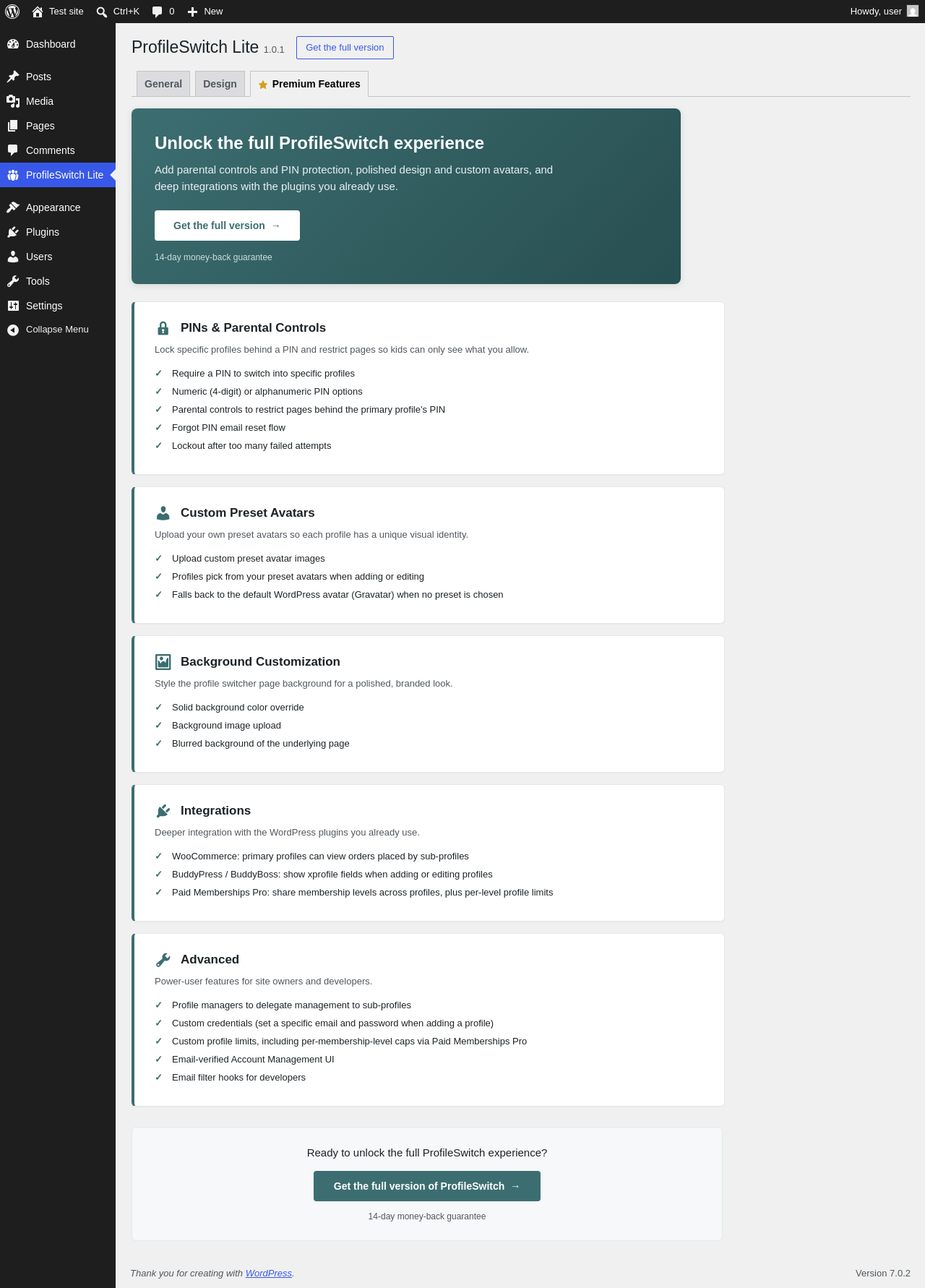Click the person icon for Custom Preset Avatars
The image size is (925, 1288).
(x=163, y=513)
